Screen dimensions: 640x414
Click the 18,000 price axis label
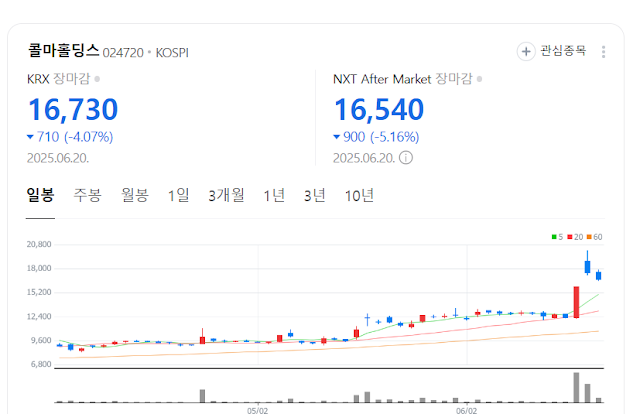(39, 268)
